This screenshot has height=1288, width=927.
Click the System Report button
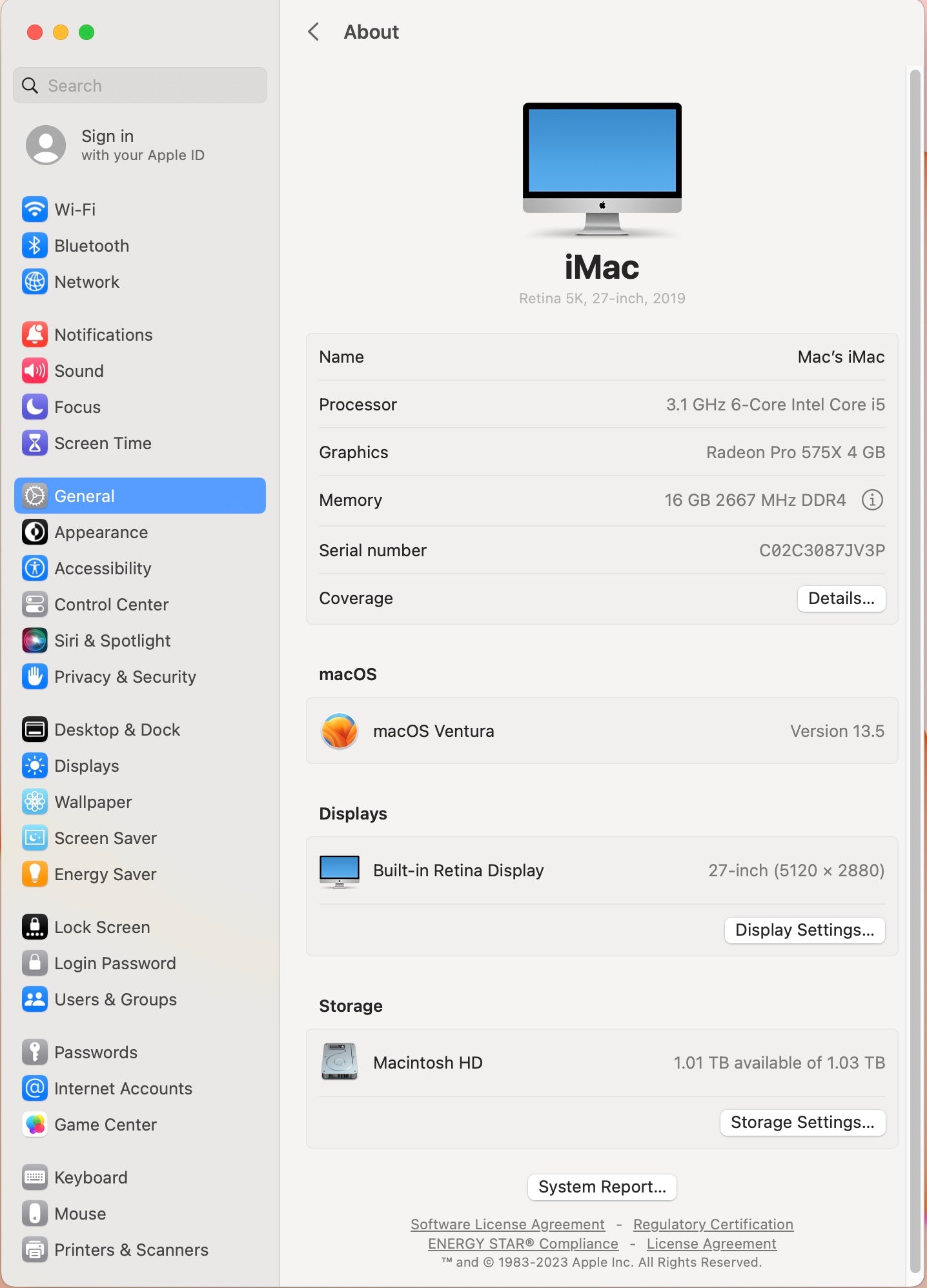(x=602, y=1187)
